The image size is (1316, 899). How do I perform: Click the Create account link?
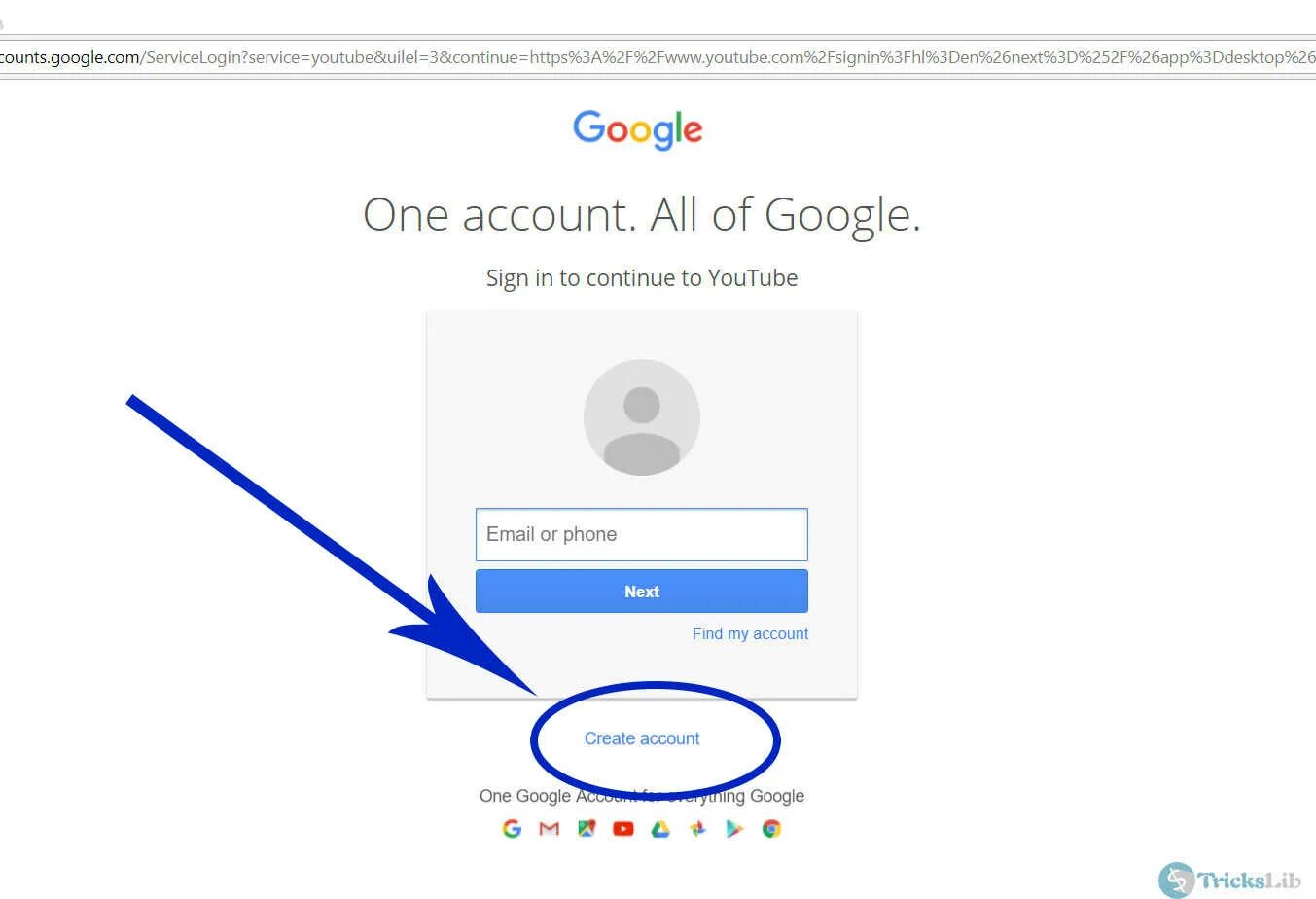pos(642,738)
